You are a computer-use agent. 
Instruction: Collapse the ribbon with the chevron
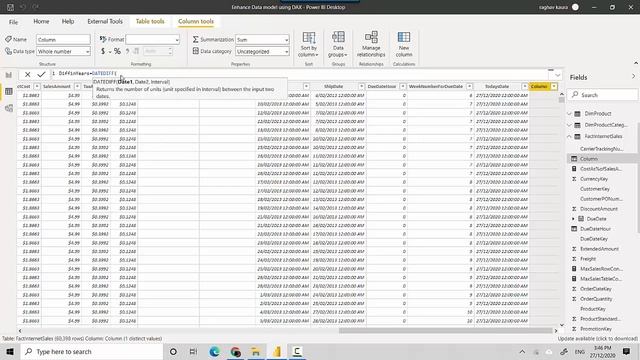[636, 63]
